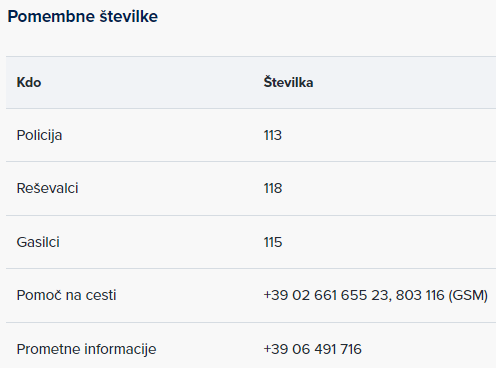Select the Številka column header
This screenshot has width=496, height=368.
(x=288, y=82)
